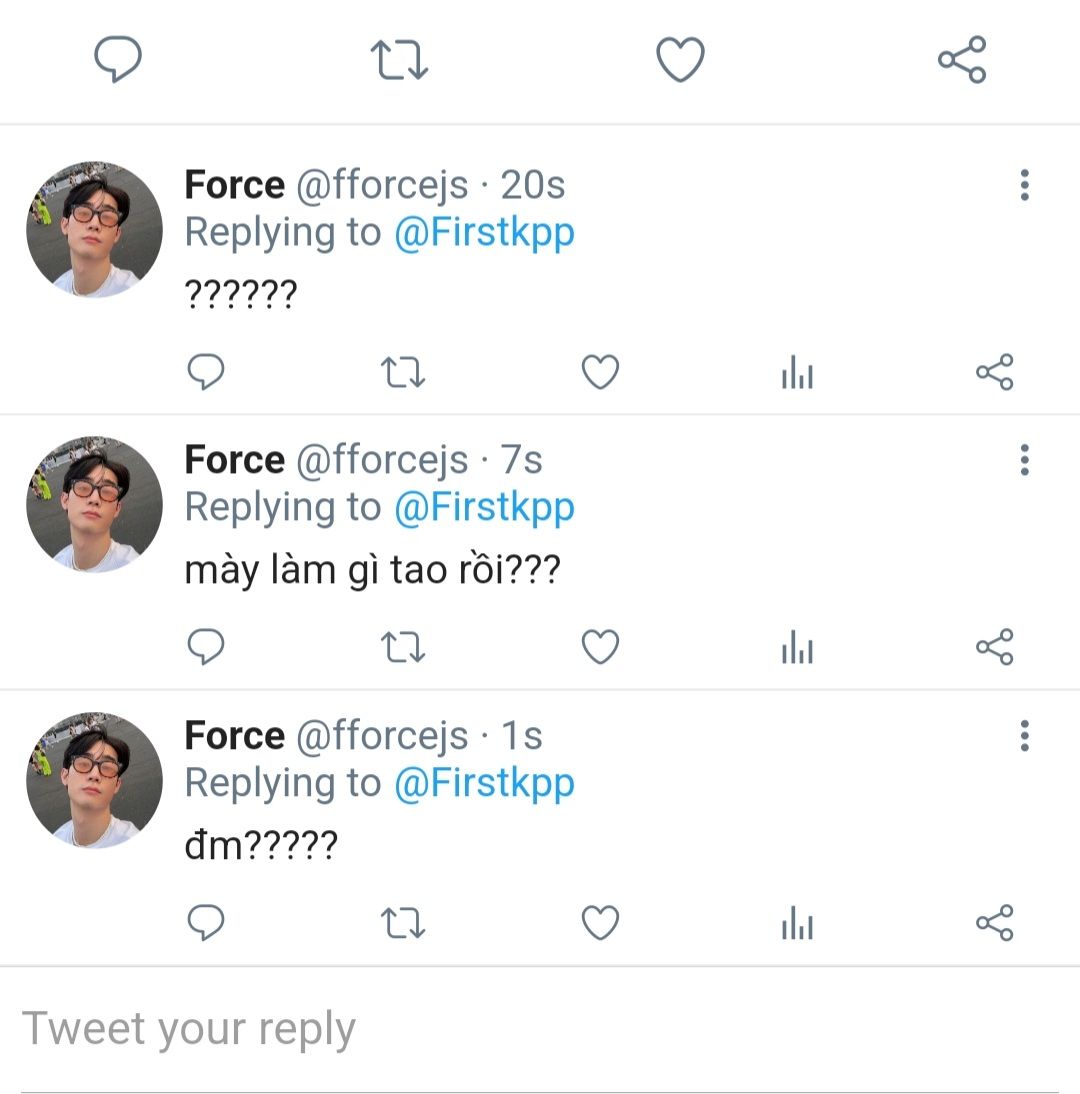
Task: Share the main tweet at top
Action: (x=962, y=59)
